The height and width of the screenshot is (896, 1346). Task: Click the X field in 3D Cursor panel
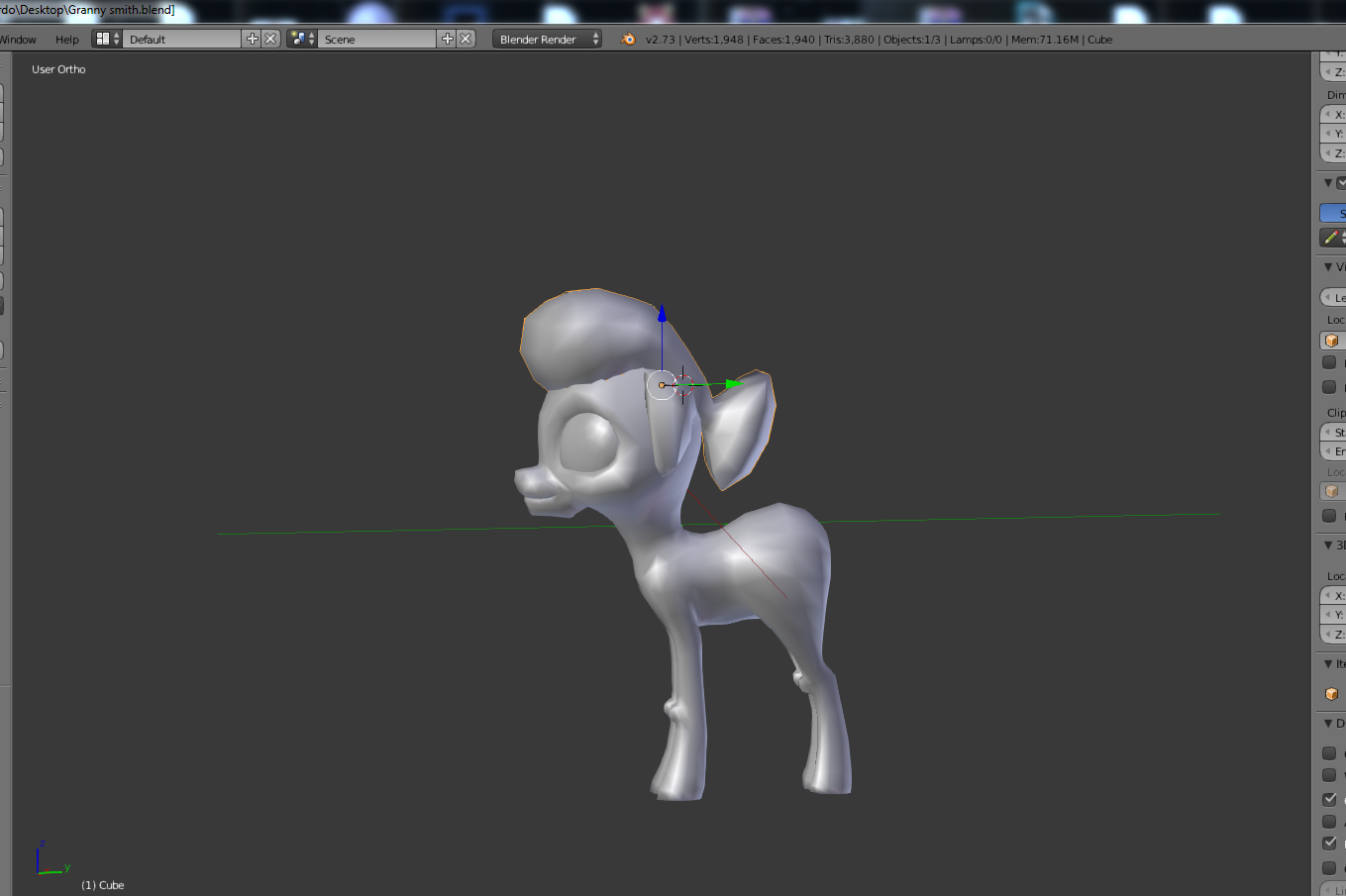tap(1333, 595)
